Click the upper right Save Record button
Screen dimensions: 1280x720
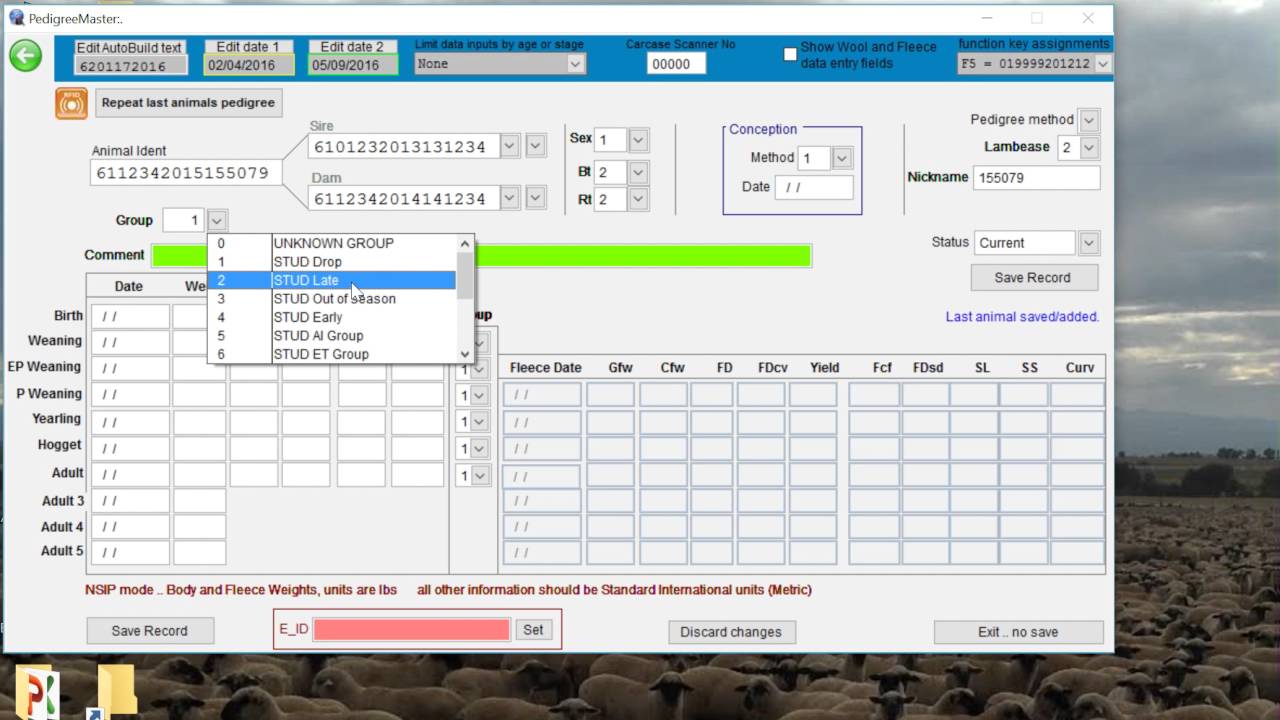(1033, 277)
